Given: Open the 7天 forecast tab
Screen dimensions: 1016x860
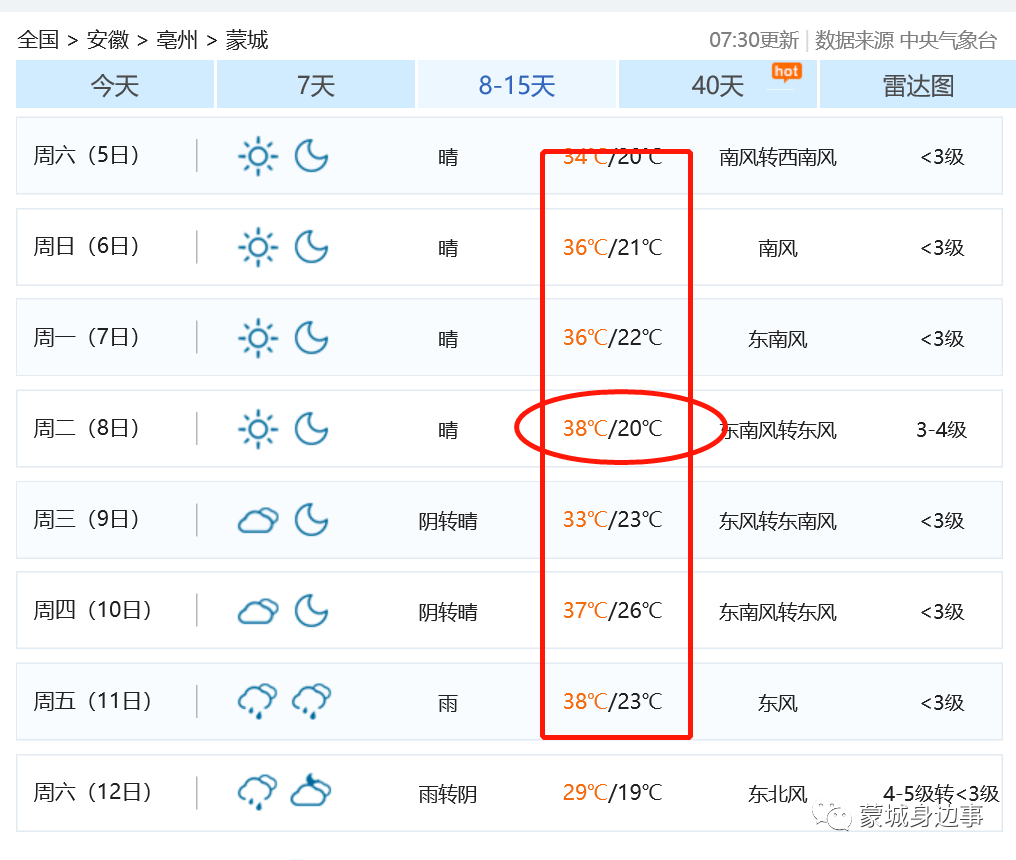Looking at the screenshot, I should 316,85.
